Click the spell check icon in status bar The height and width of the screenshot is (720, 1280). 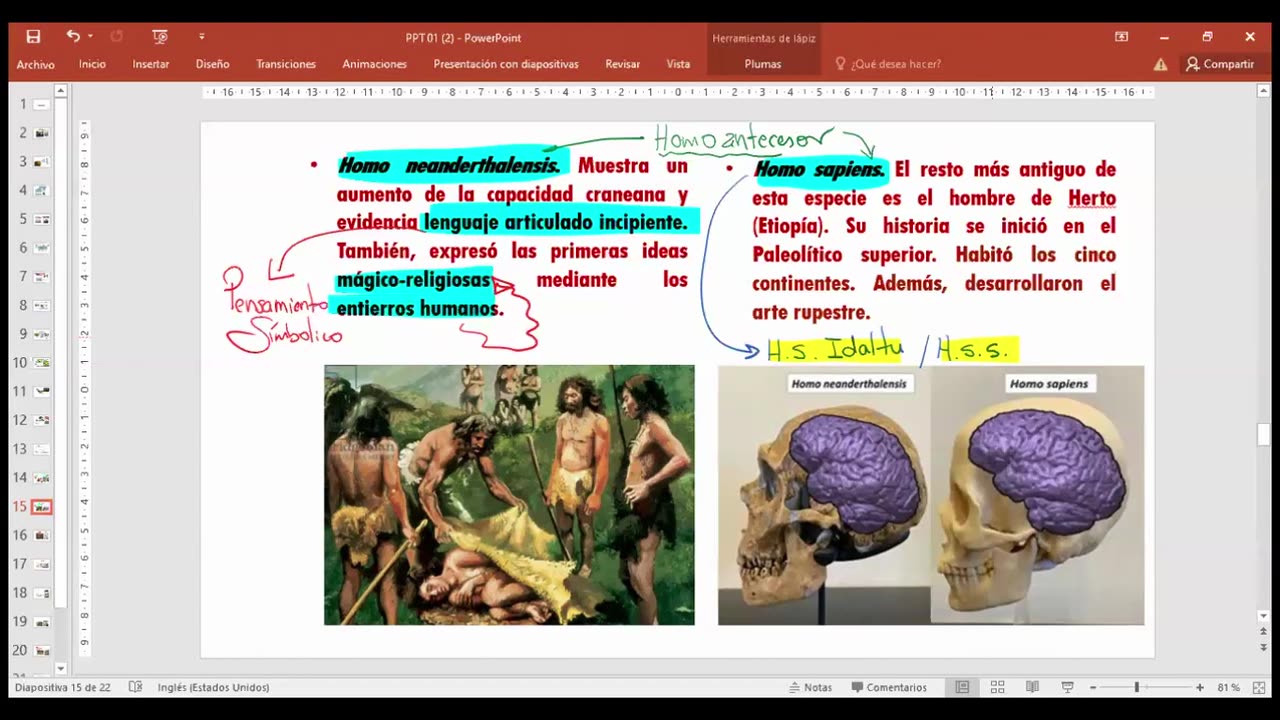coord(136,687)
